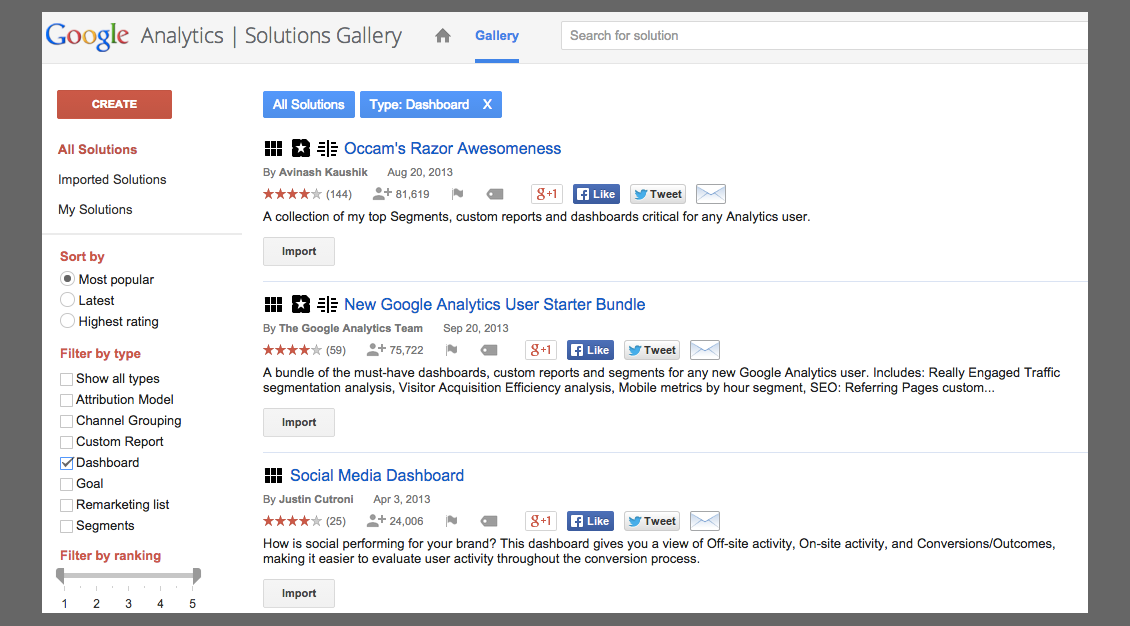Click the red CREATE button

tap(115, 104)
